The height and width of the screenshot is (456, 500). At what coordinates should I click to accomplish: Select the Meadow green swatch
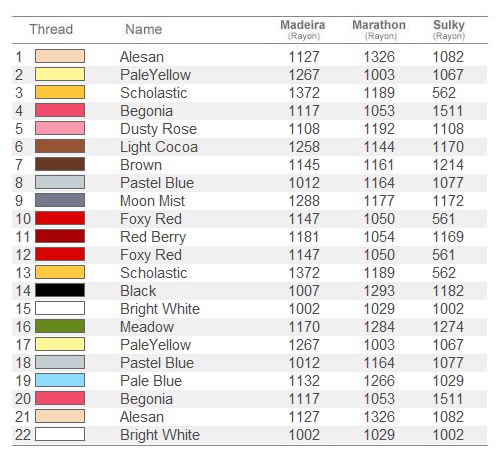(x=60, y=326)
